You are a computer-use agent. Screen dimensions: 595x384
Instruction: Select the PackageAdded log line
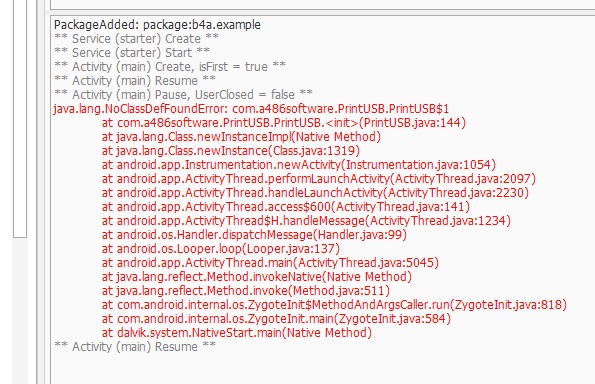(x=157, y=25)
